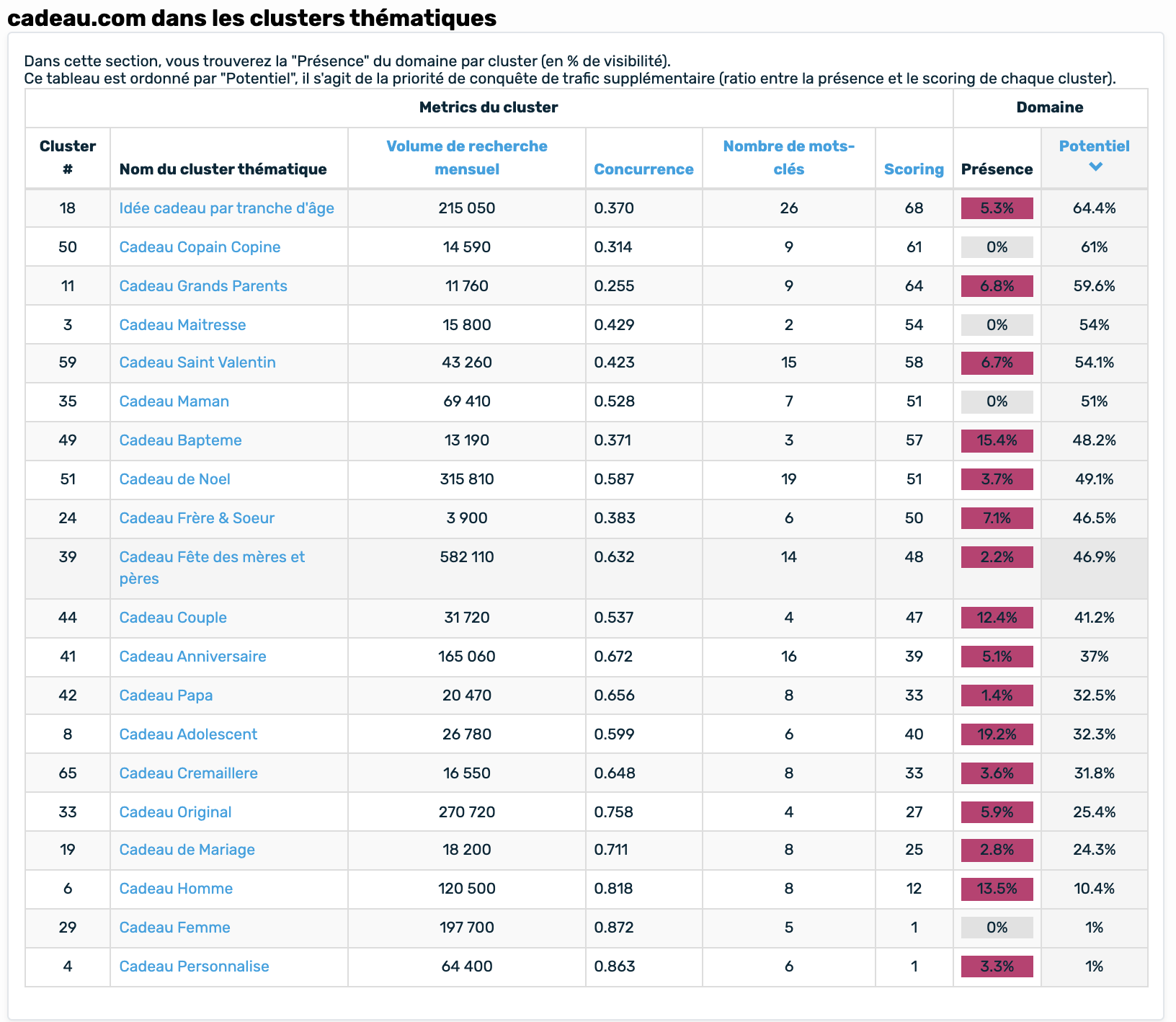
Task: Open Cadeau Original cluster link
Action: pos(175,812)
